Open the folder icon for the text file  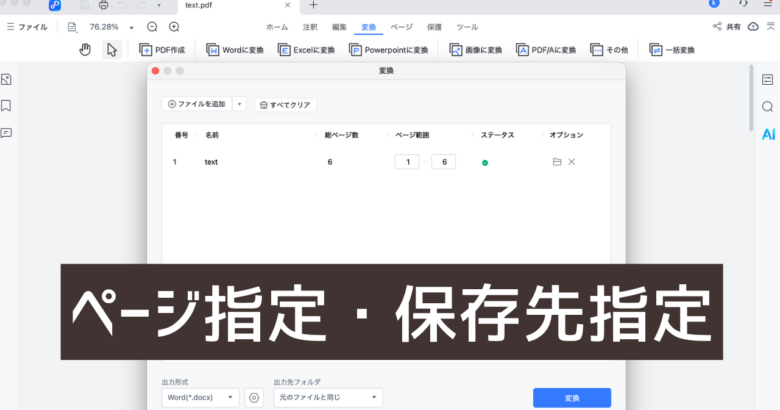point(557,161)
